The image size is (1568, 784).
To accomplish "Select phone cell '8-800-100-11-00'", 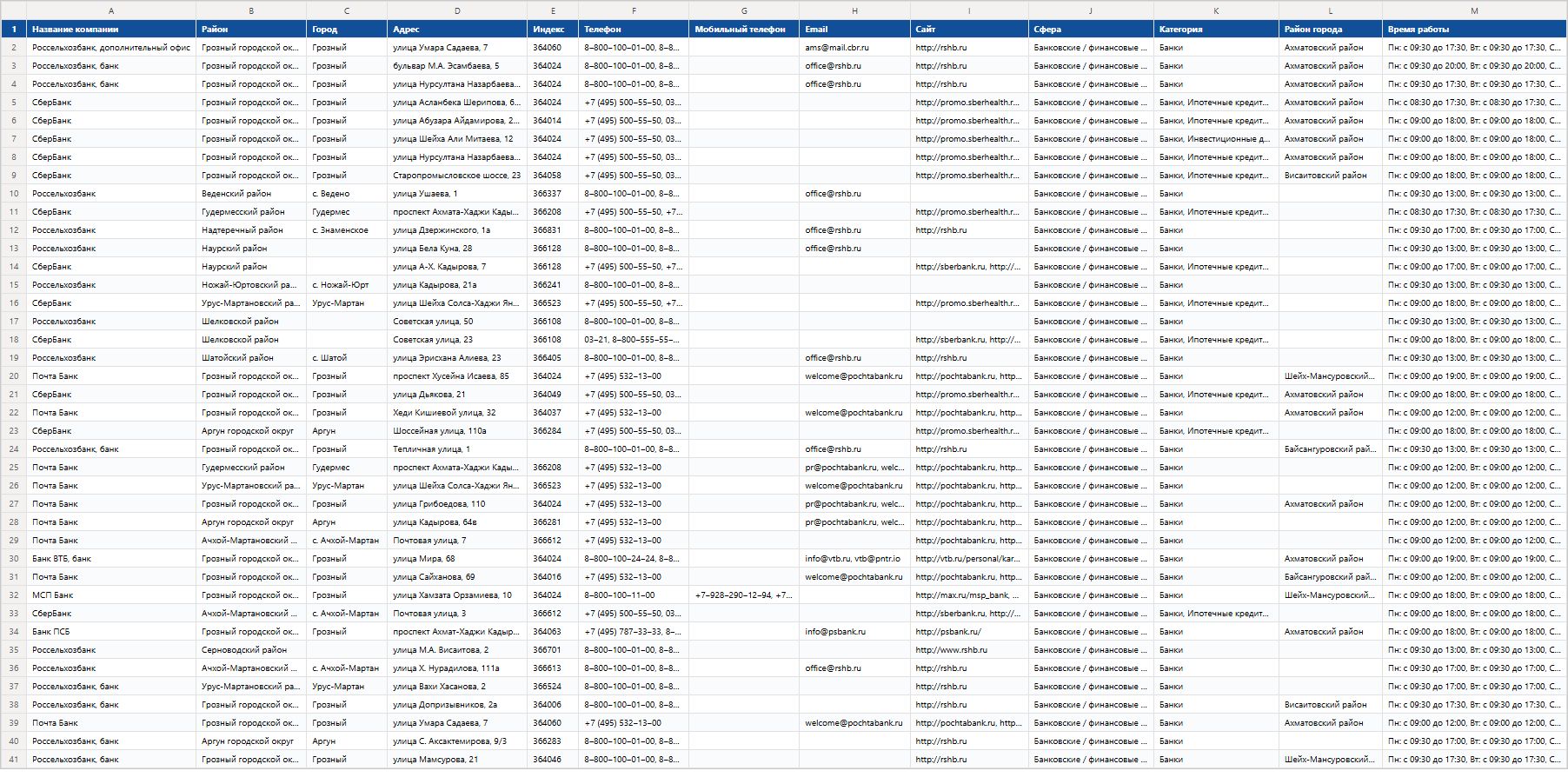I will coord(634,595).
